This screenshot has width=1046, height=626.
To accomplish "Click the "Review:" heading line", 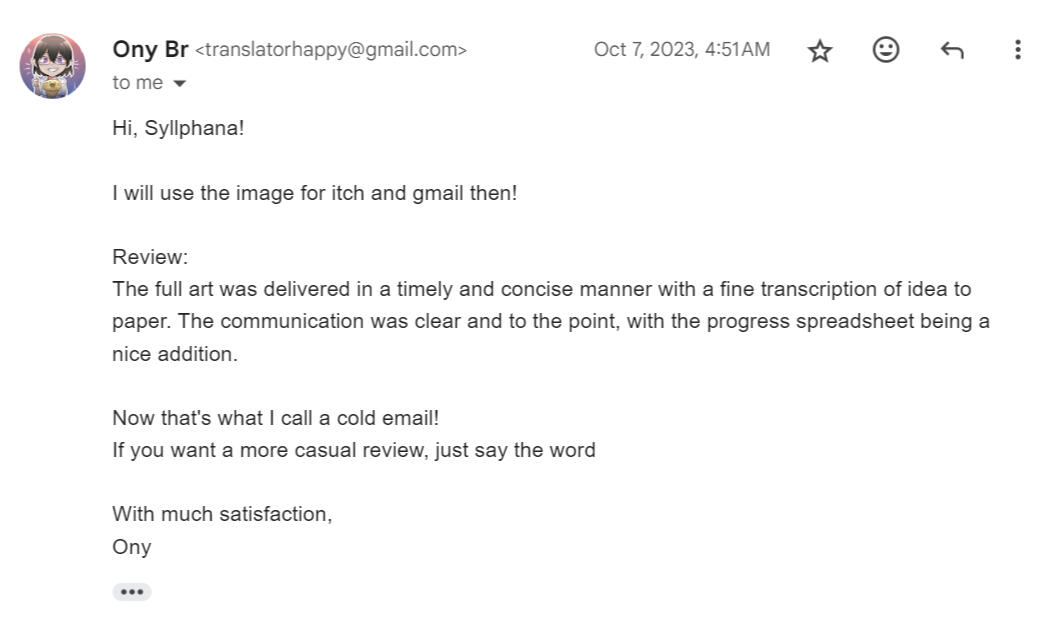I will [x=150, y=257].
